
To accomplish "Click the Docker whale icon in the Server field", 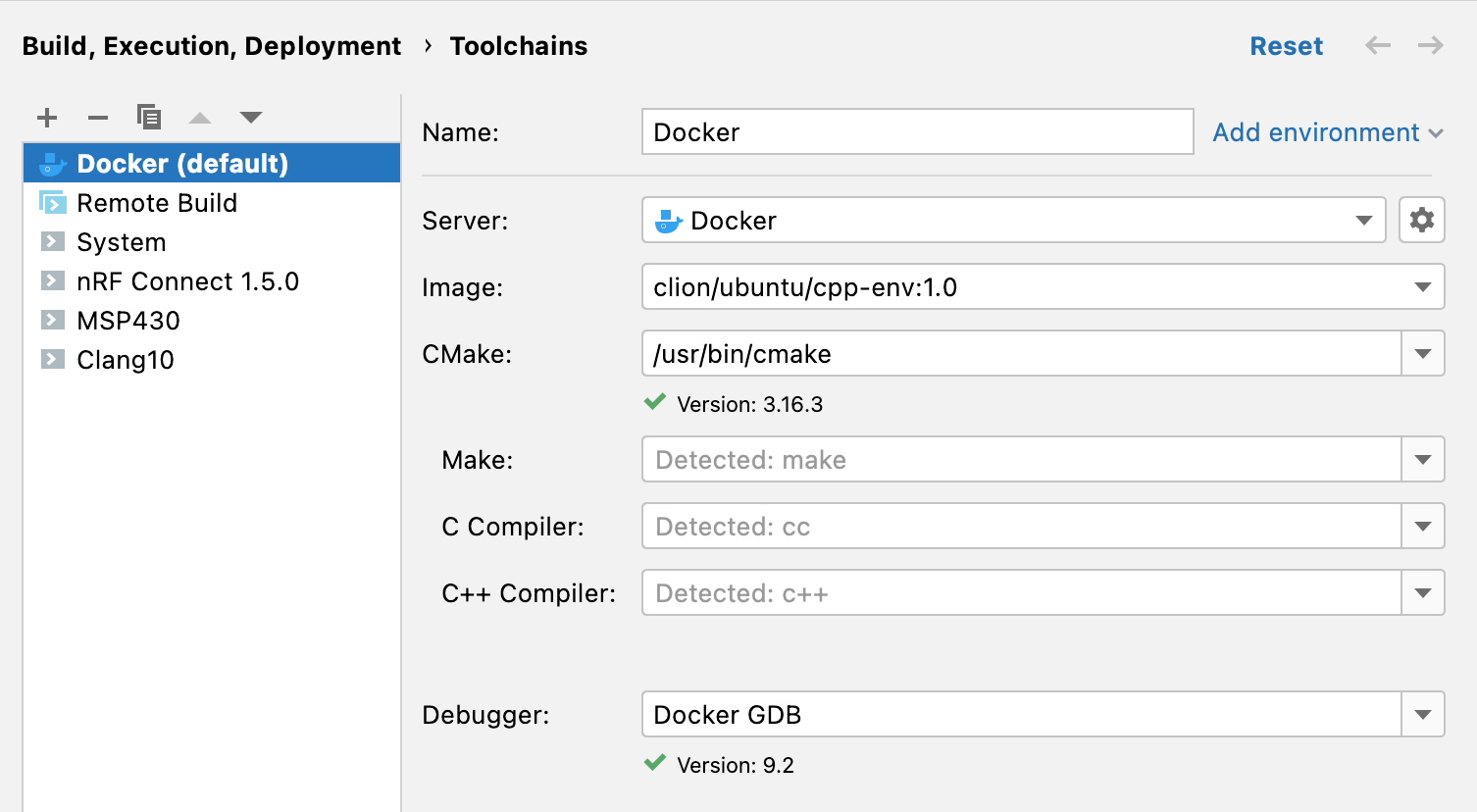I will pos(668,220).
